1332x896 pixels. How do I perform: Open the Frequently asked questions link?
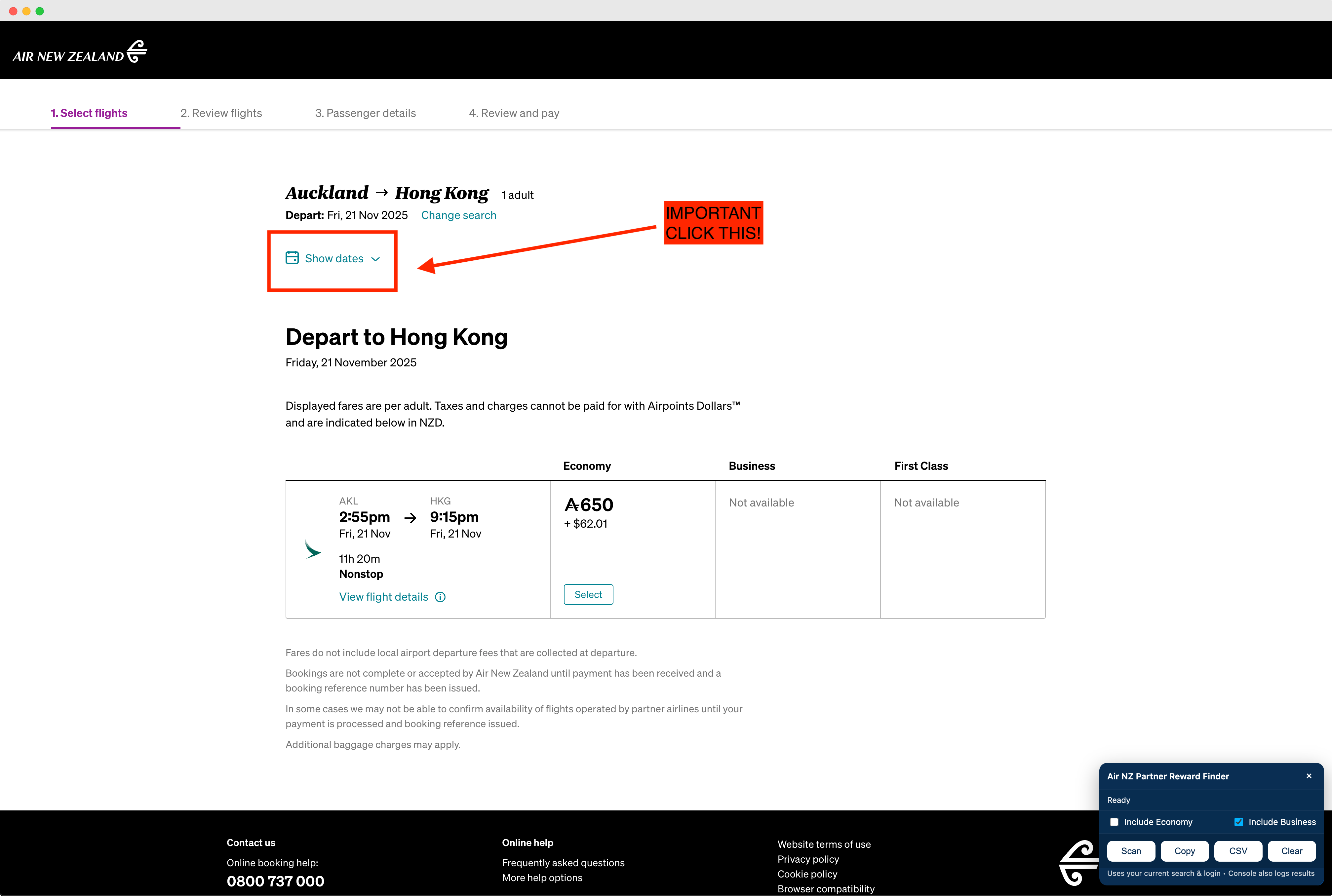coord(563,863)
